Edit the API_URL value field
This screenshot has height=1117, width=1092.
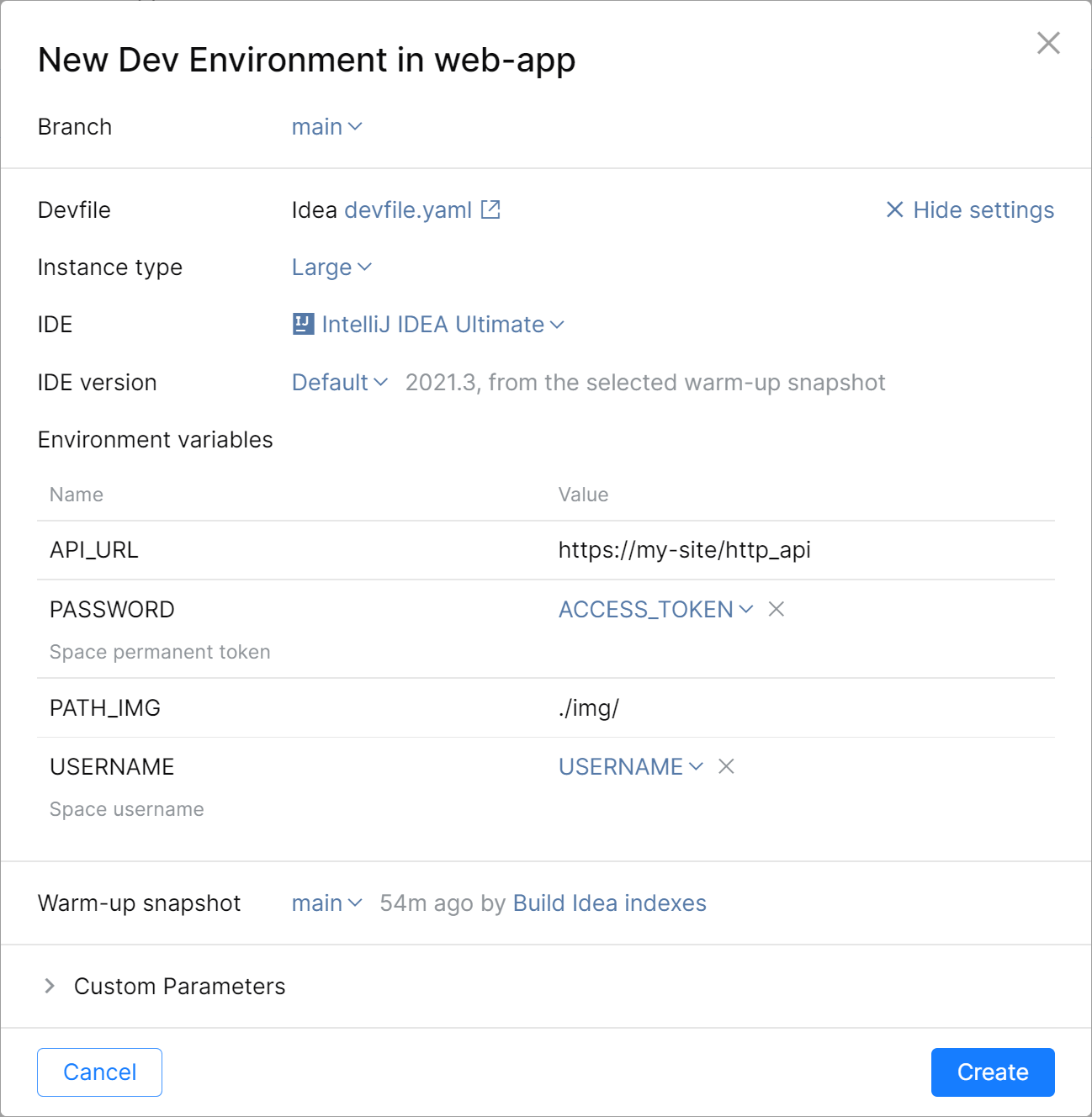[684, 549]
